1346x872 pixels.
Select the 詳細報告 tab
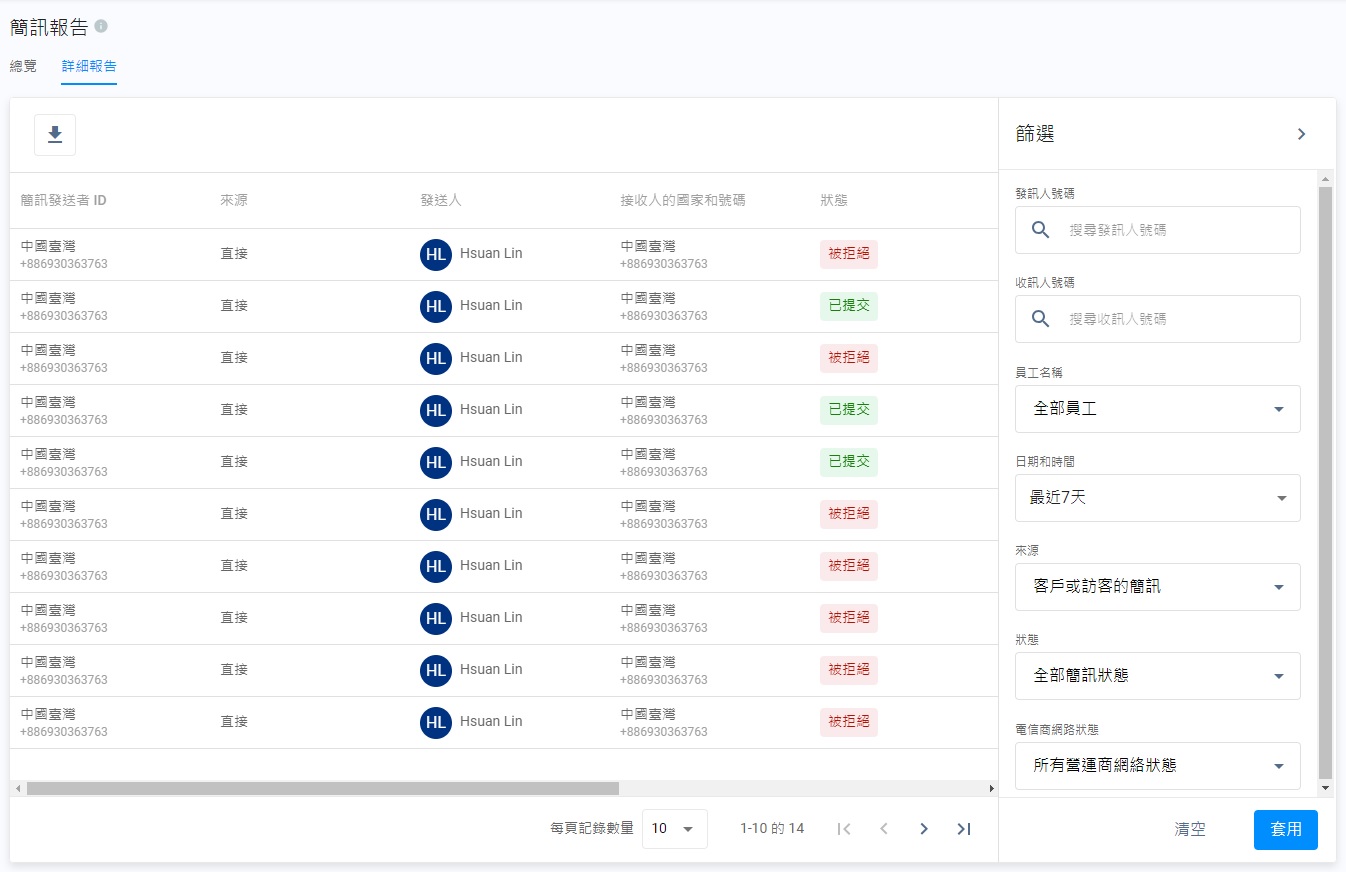coord(89,66)
